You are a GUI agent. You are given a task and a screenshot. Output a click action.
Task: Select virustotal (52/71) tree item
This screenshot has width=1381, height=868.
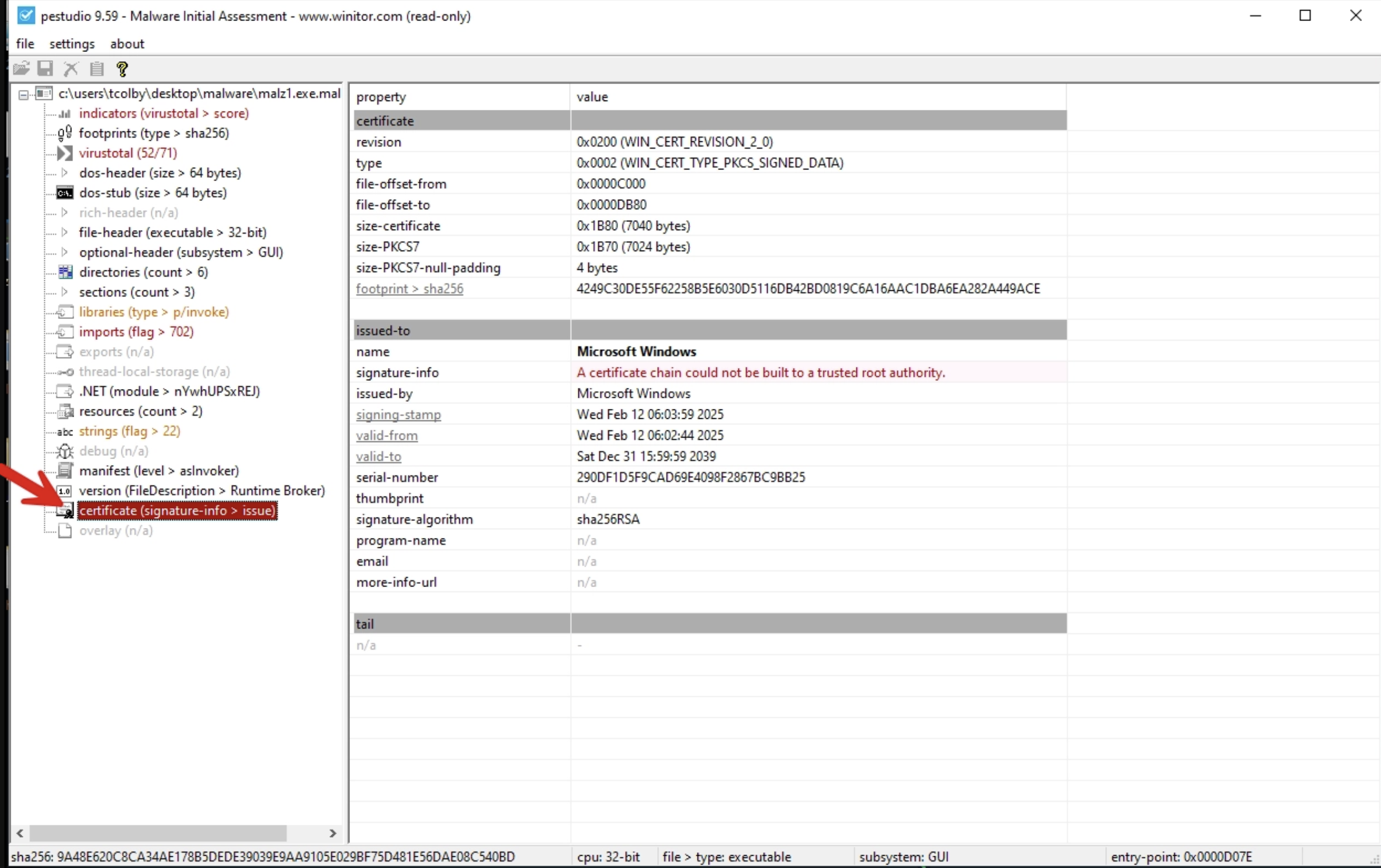tap(128, 153)
